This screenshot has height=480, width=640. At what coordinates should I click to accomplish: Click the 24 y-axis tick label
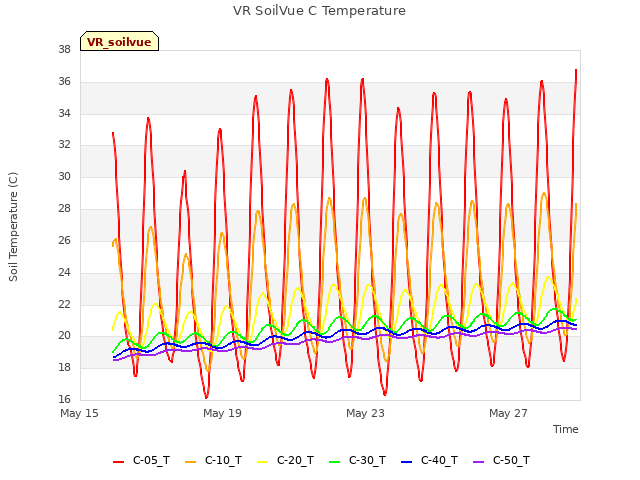[64, 272]
